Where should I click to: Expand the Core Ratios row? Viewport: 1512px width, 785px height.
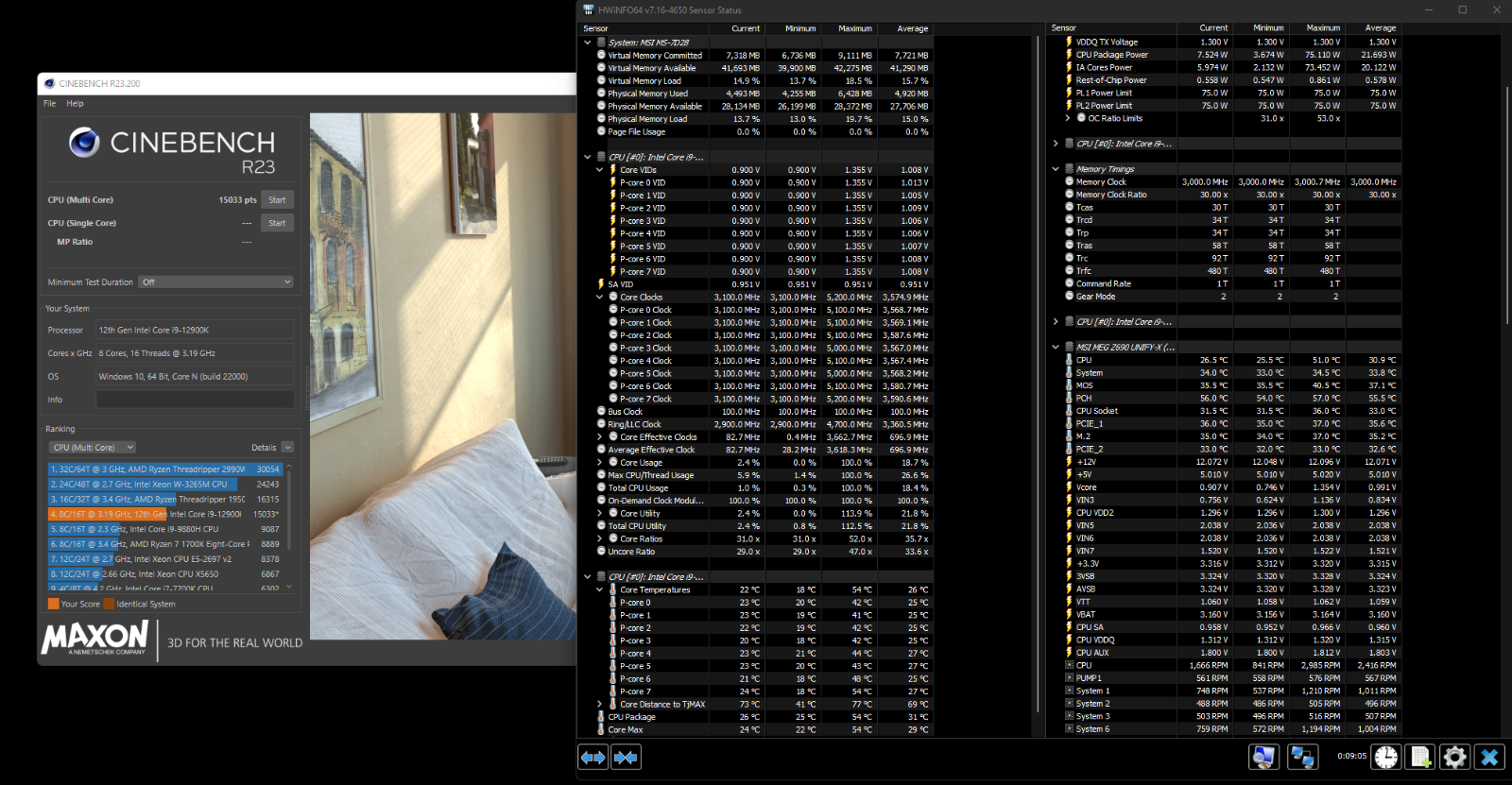[x=600, y=539]
